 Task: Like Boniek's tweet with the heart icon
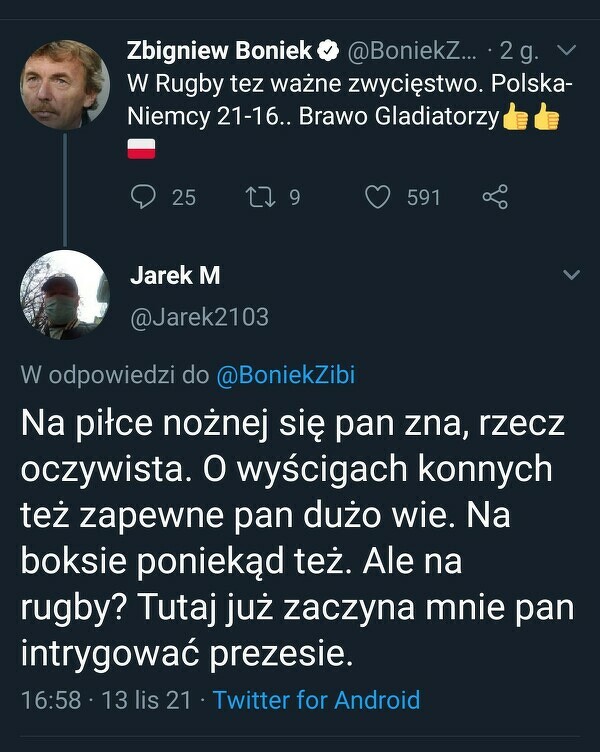378,197
